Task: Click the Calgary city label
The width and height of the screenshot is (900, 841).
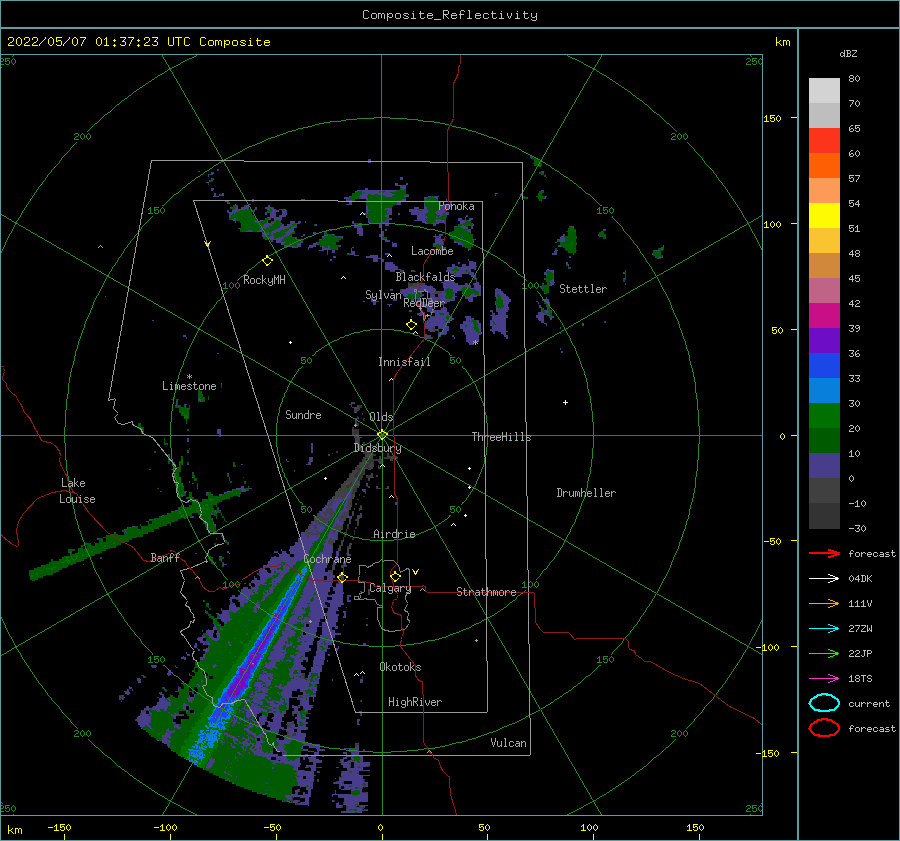Action: [x=390, y=588]
